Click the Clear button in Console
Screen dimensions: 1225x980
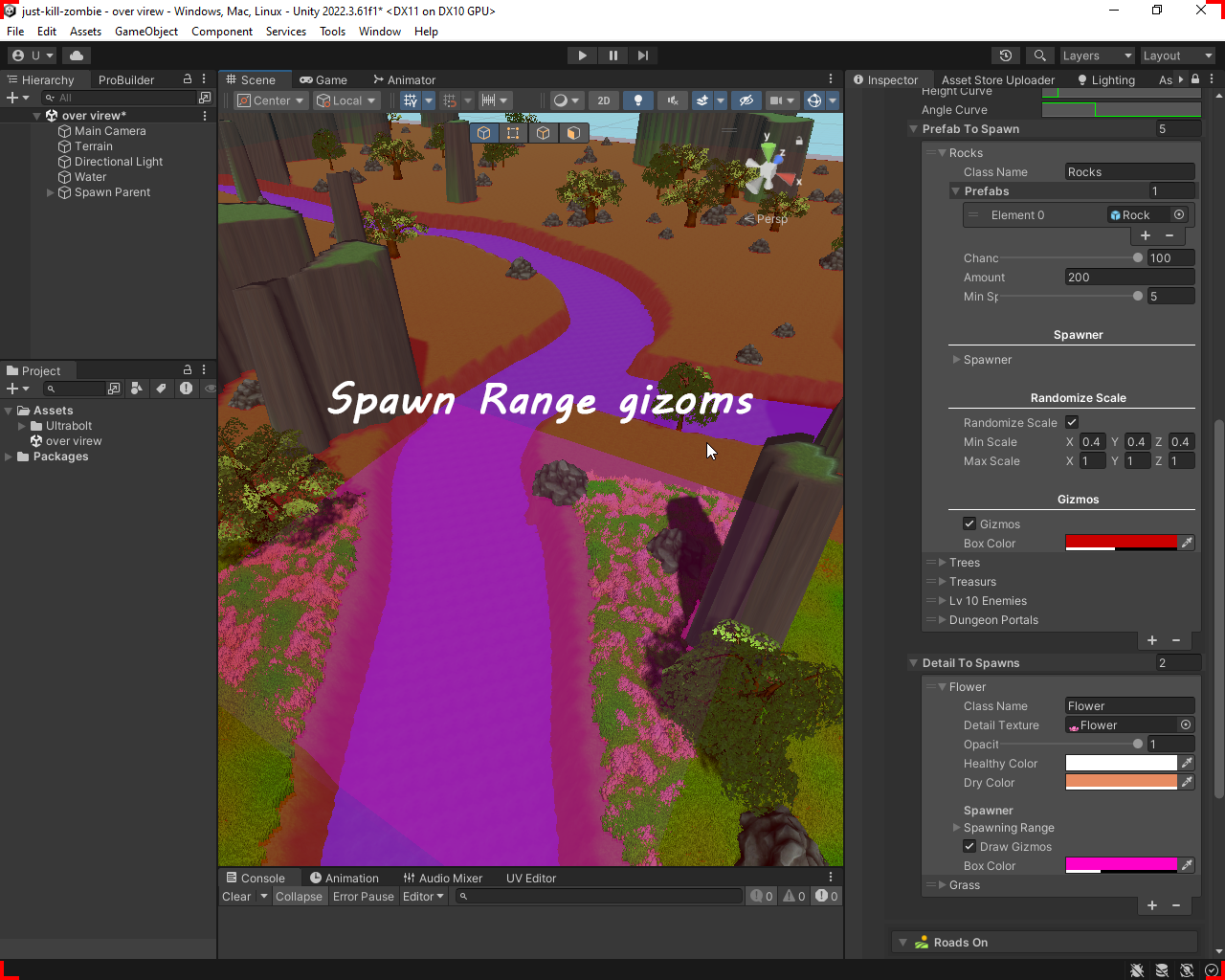236,897
